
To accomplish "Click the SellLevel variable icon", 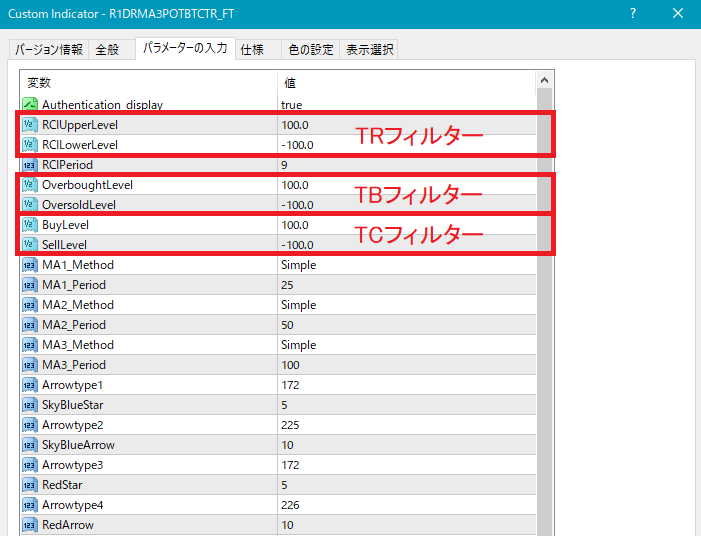I will pyautogui.click(x=30, y=245).
